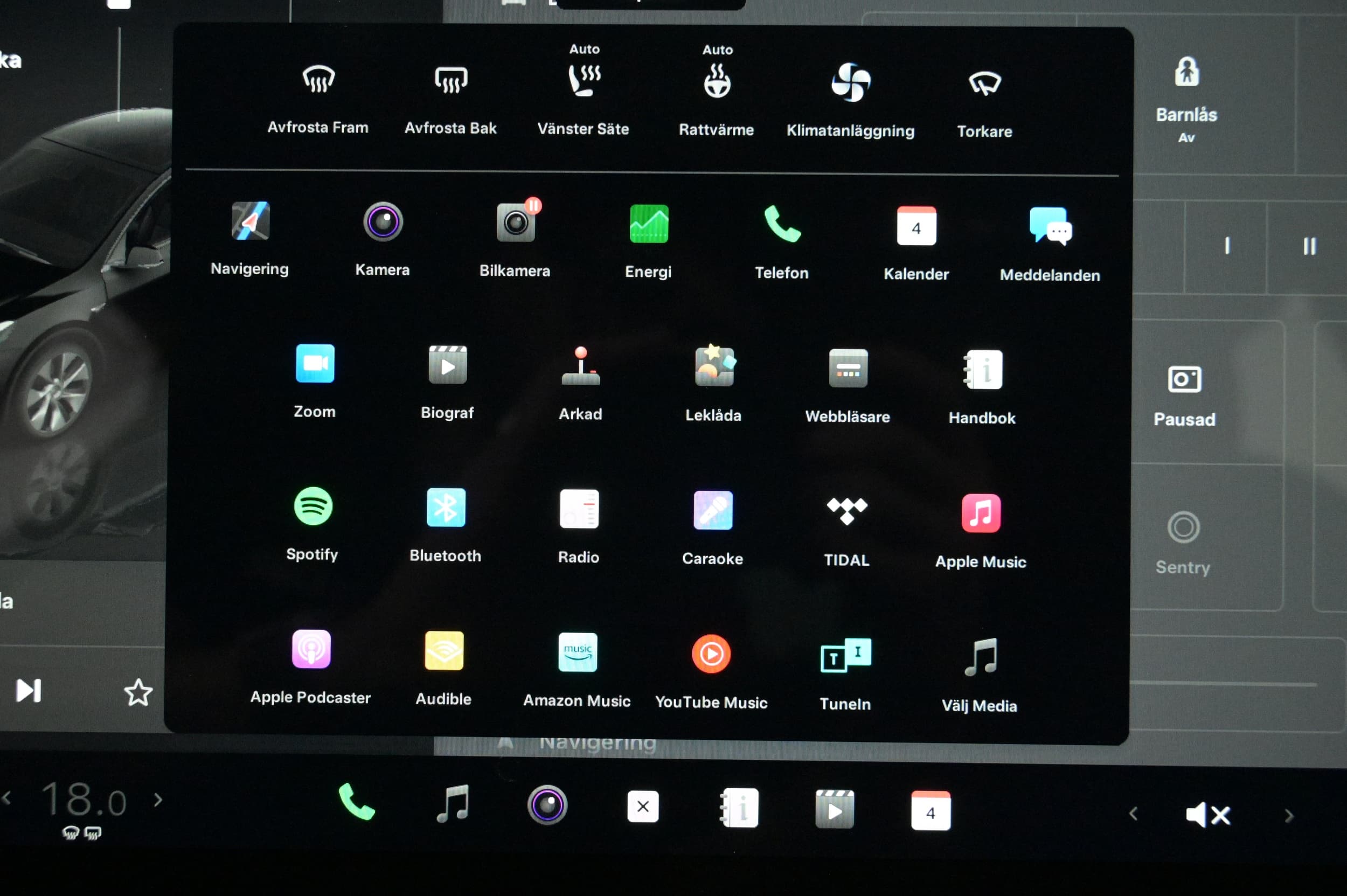Viewport: 1347px width, 896px height.
Task: Raise volume with right chevron
Action: pyautogui.click(x=1289, y=816)
